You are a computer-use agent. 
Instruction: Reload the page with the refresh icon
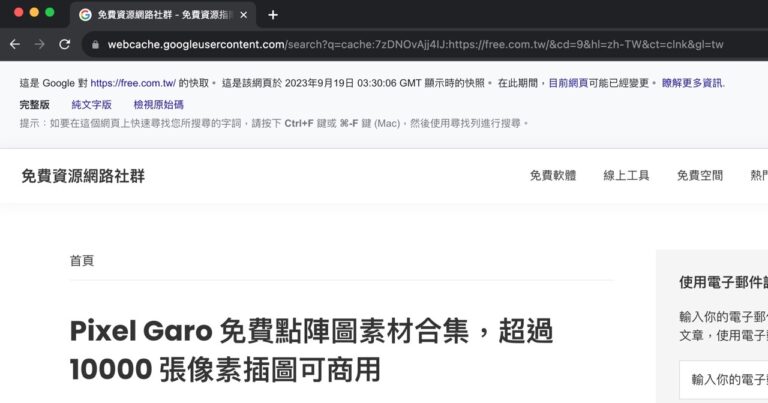point(65,45)
